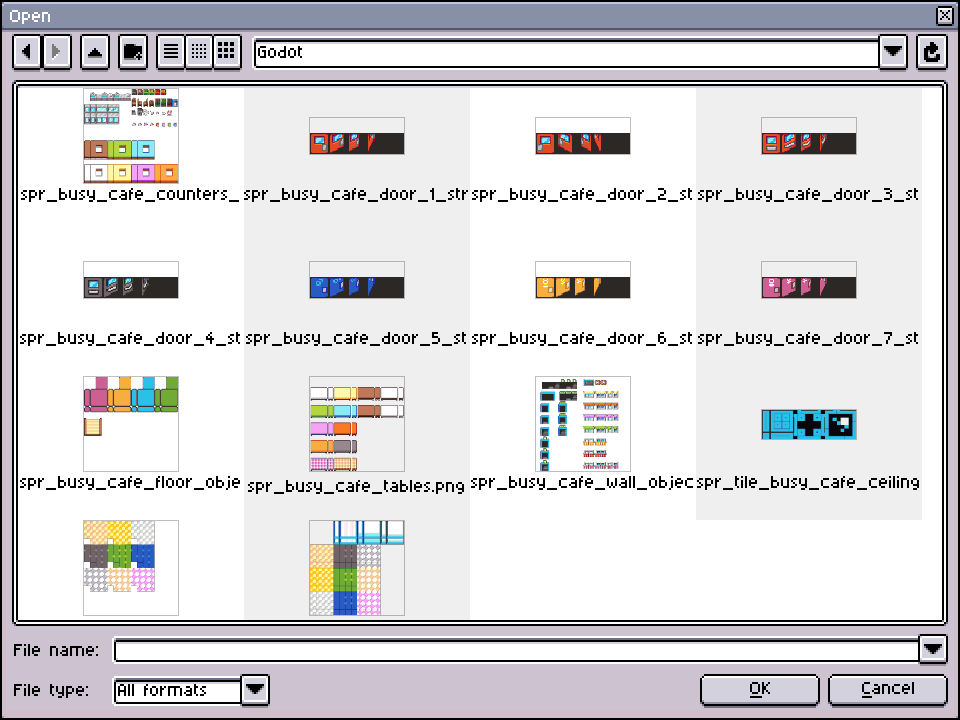Select the spr_busy_cafe_door_1 red door thumbnail
The width and height of the screenshot is (960, 720).
tap(357, 136)
